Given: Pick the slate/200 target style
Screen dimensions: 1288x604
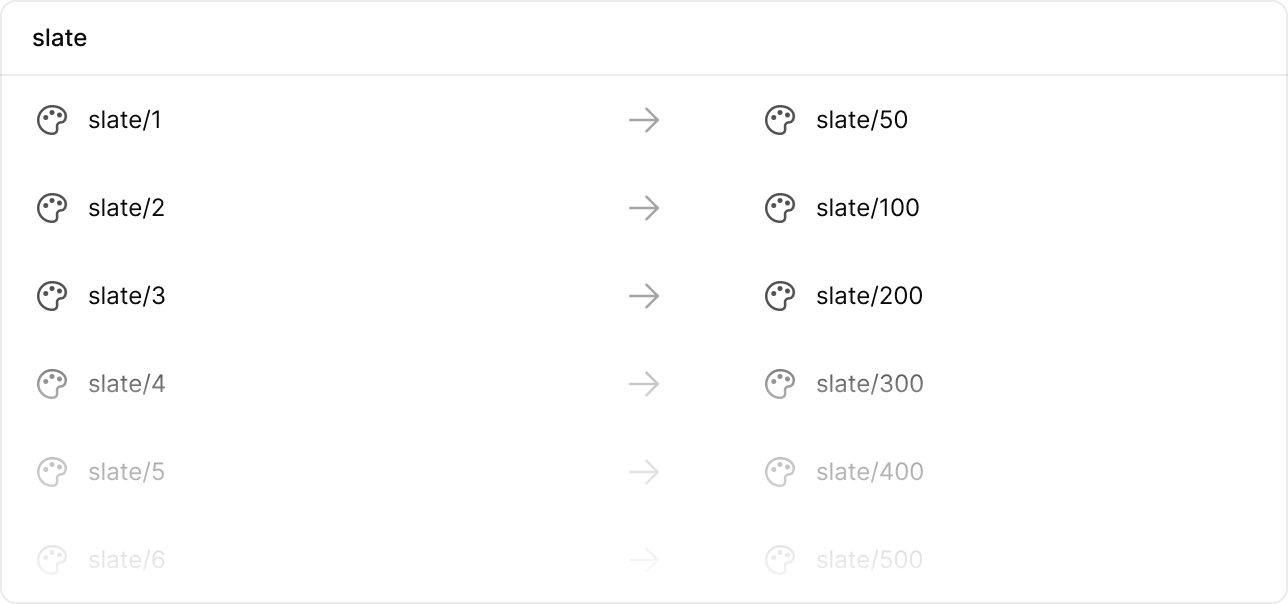Looking at the screenshot, I should coord(869,297).
